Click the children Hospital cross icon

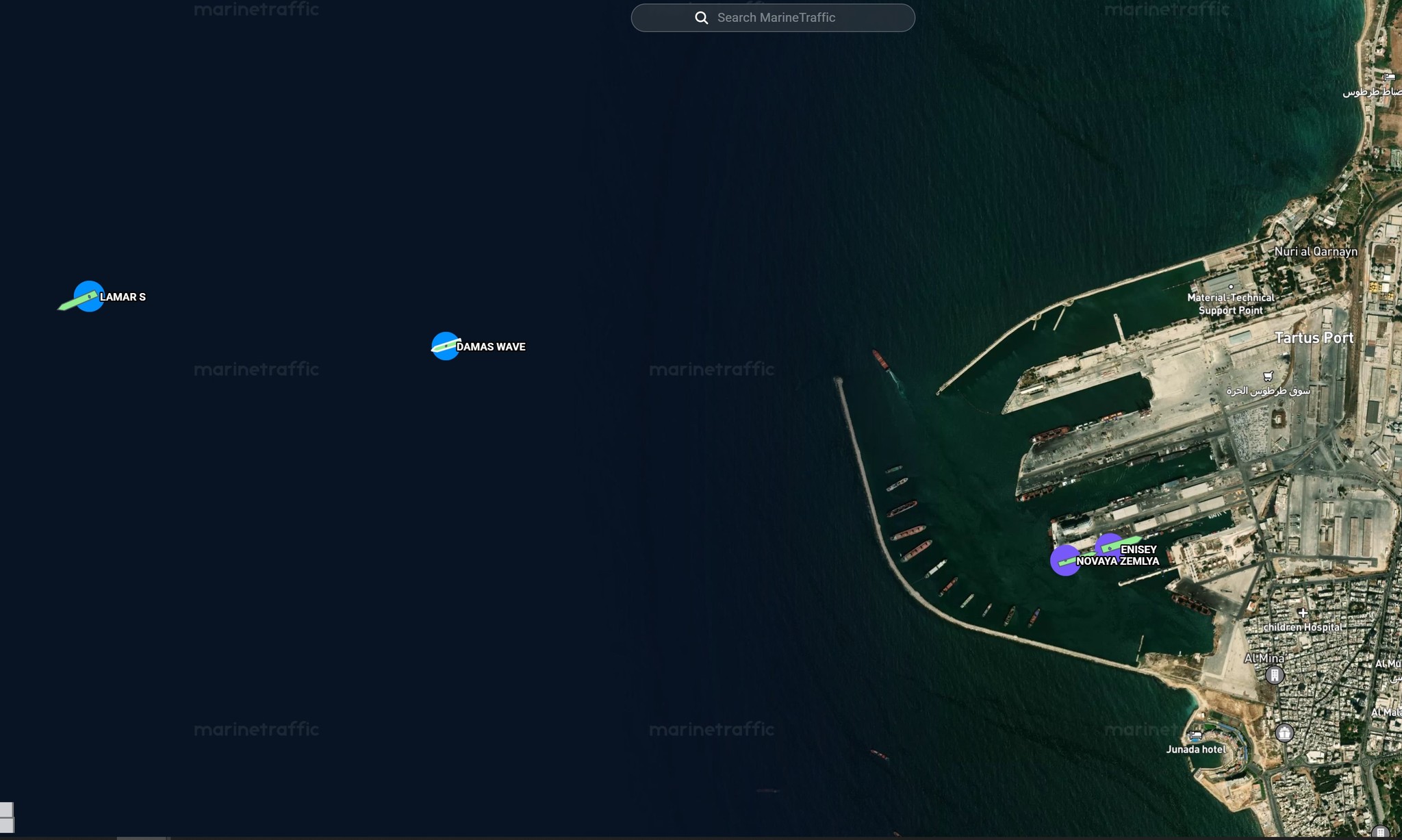pos(1302,613)
